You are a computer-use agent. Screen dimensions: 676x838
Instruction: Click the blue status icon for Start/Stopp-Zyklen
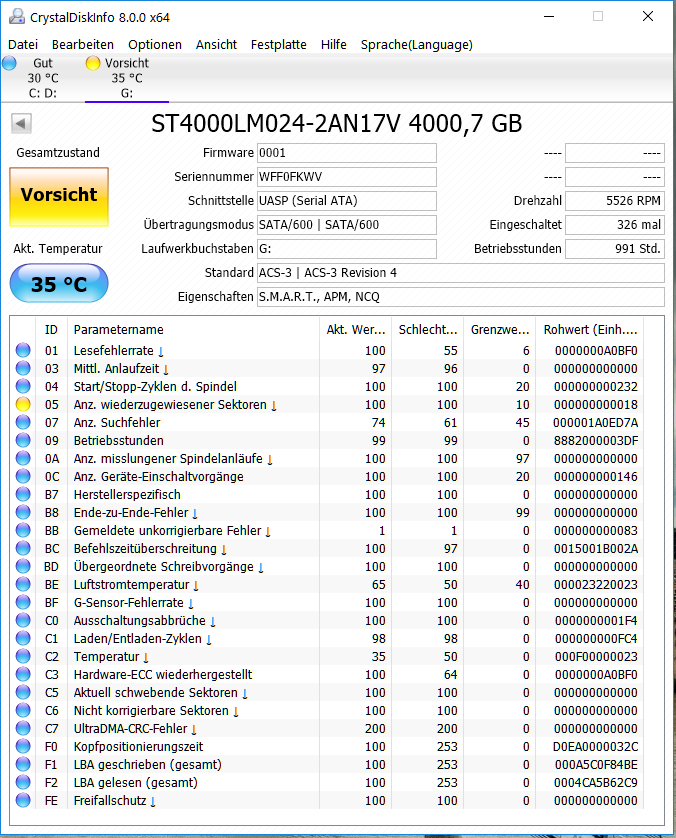pyautogui.click(x=23, y=386)
